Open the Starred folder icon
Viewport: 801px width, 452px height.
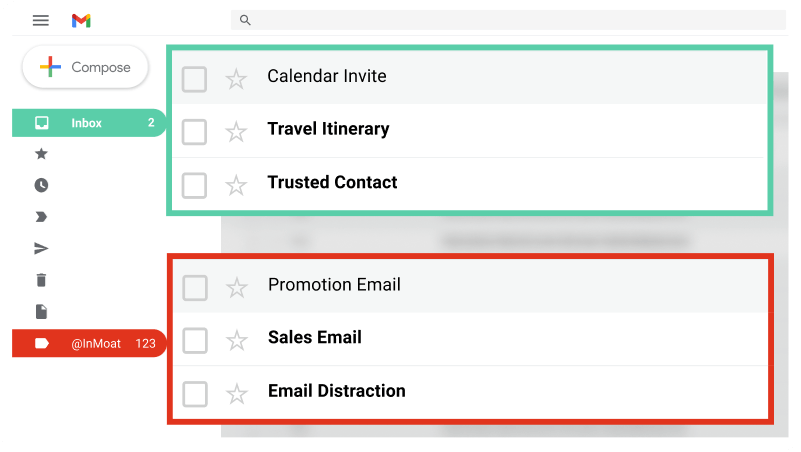coord(41,154)
